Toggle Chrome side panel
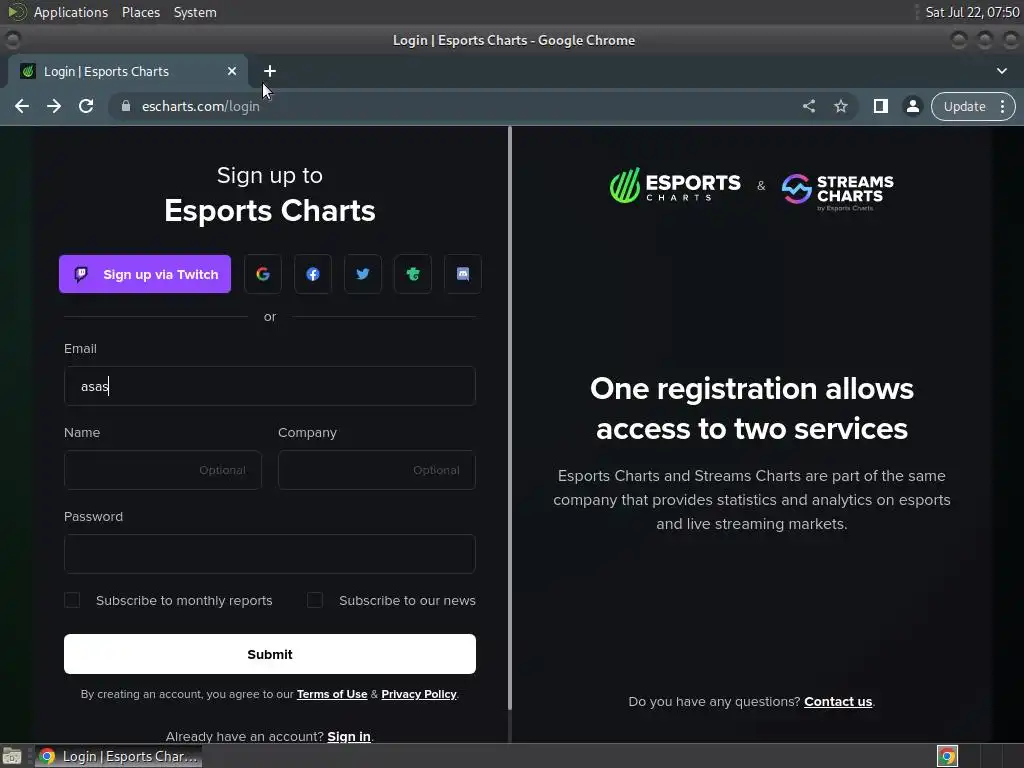The width and height of the screenshot is (1024, 768). point(881,106)
